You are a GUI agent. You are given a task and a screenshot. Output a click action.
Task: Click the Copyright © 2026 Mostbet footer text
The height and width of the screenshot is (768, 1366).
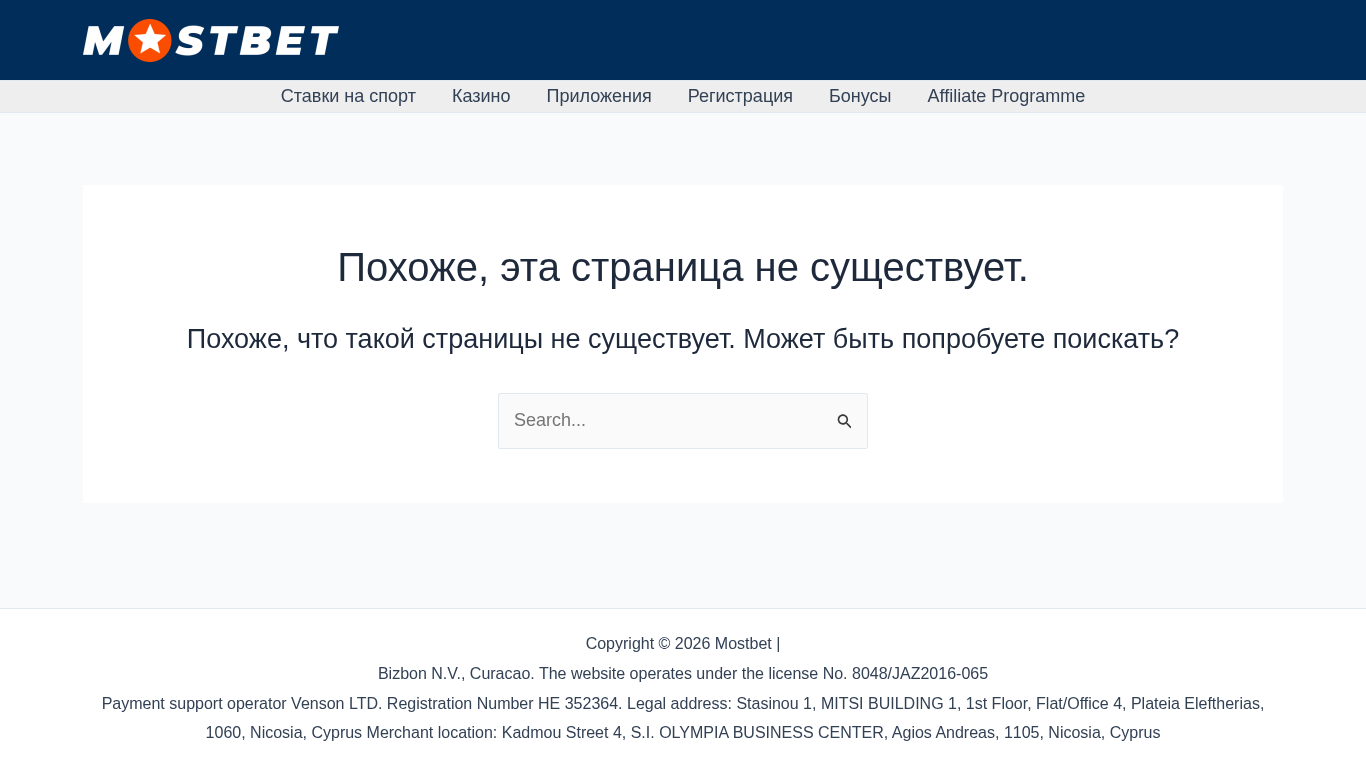679,644
